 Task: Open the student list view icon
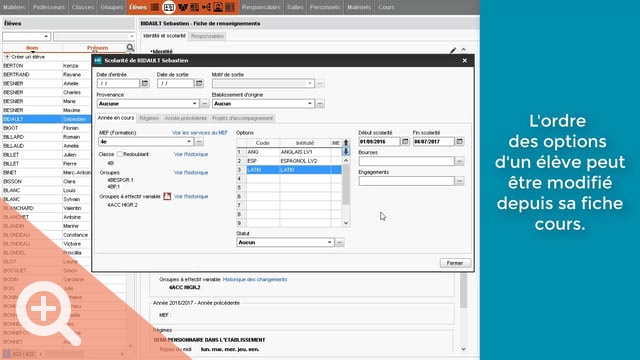pos(155,7)
